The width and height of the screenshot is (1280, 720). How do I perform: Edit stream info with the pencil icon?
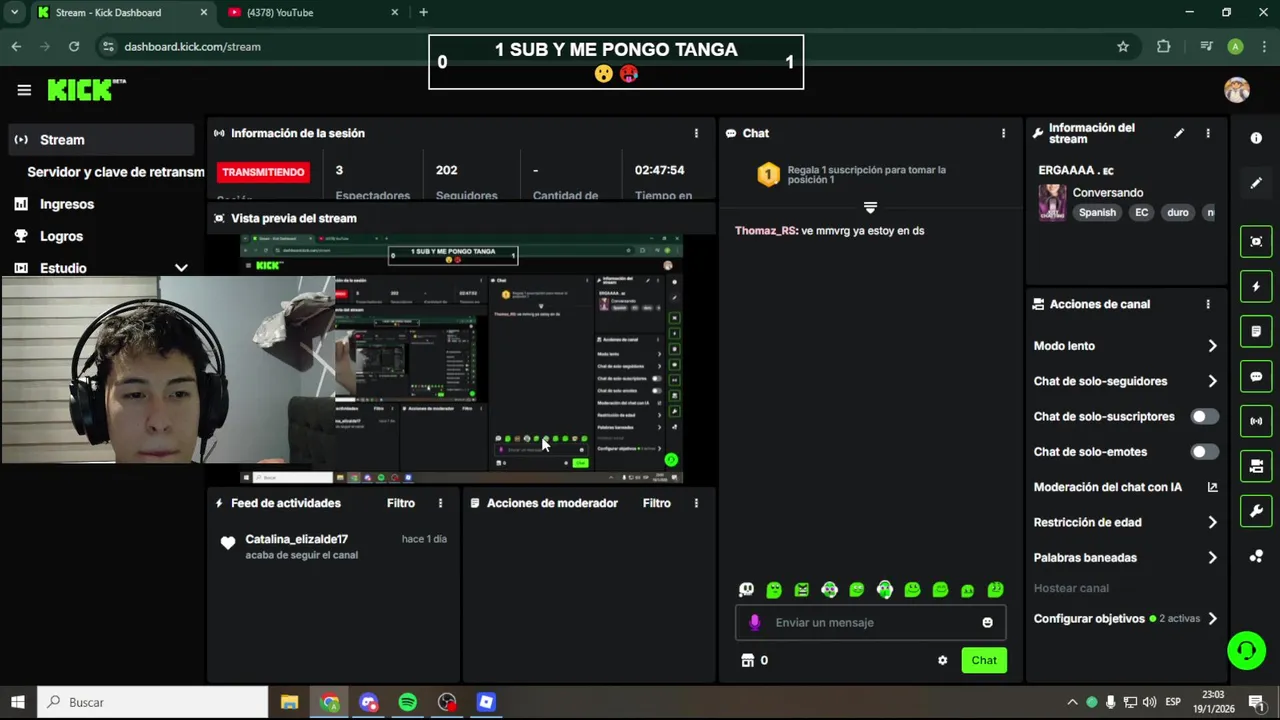(1179, 133)
